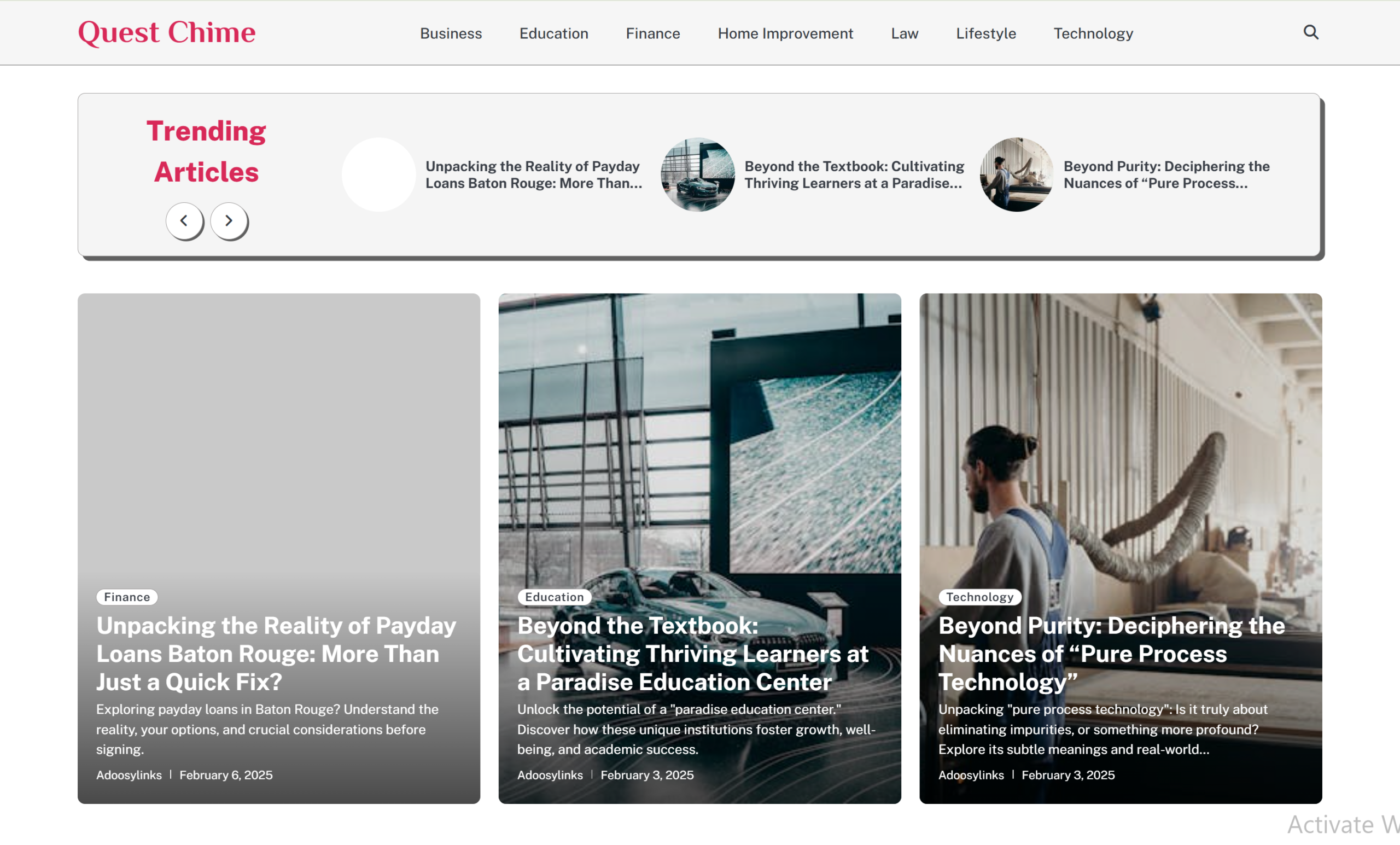1400x845 pixels.
Task: Open the Lifestyle menu link
Action: tap(986, 33)
